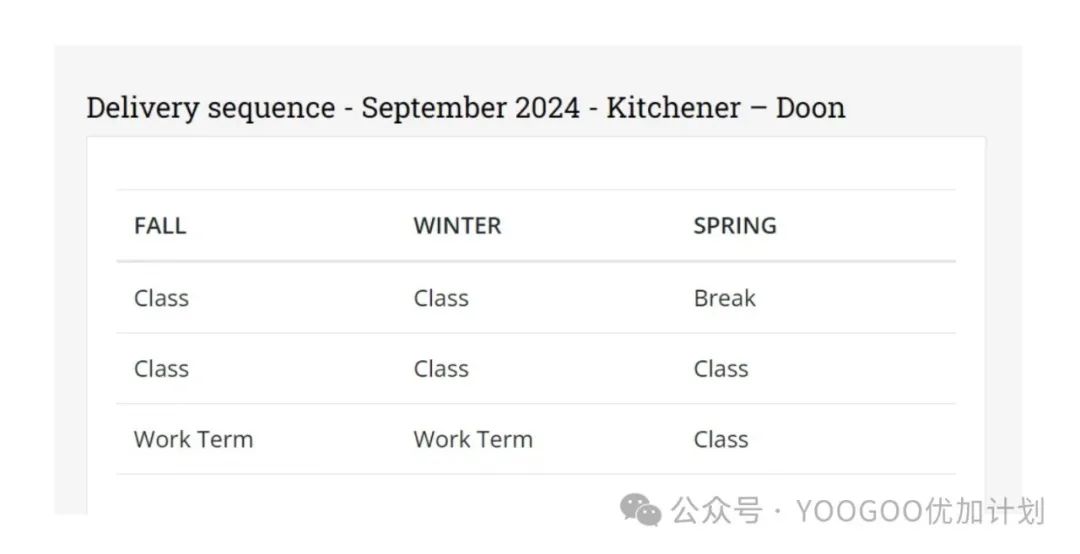The image size is (1080, 554).
Task: Select last-row Class cell under SPRING
Action: (x=720, y=440)
